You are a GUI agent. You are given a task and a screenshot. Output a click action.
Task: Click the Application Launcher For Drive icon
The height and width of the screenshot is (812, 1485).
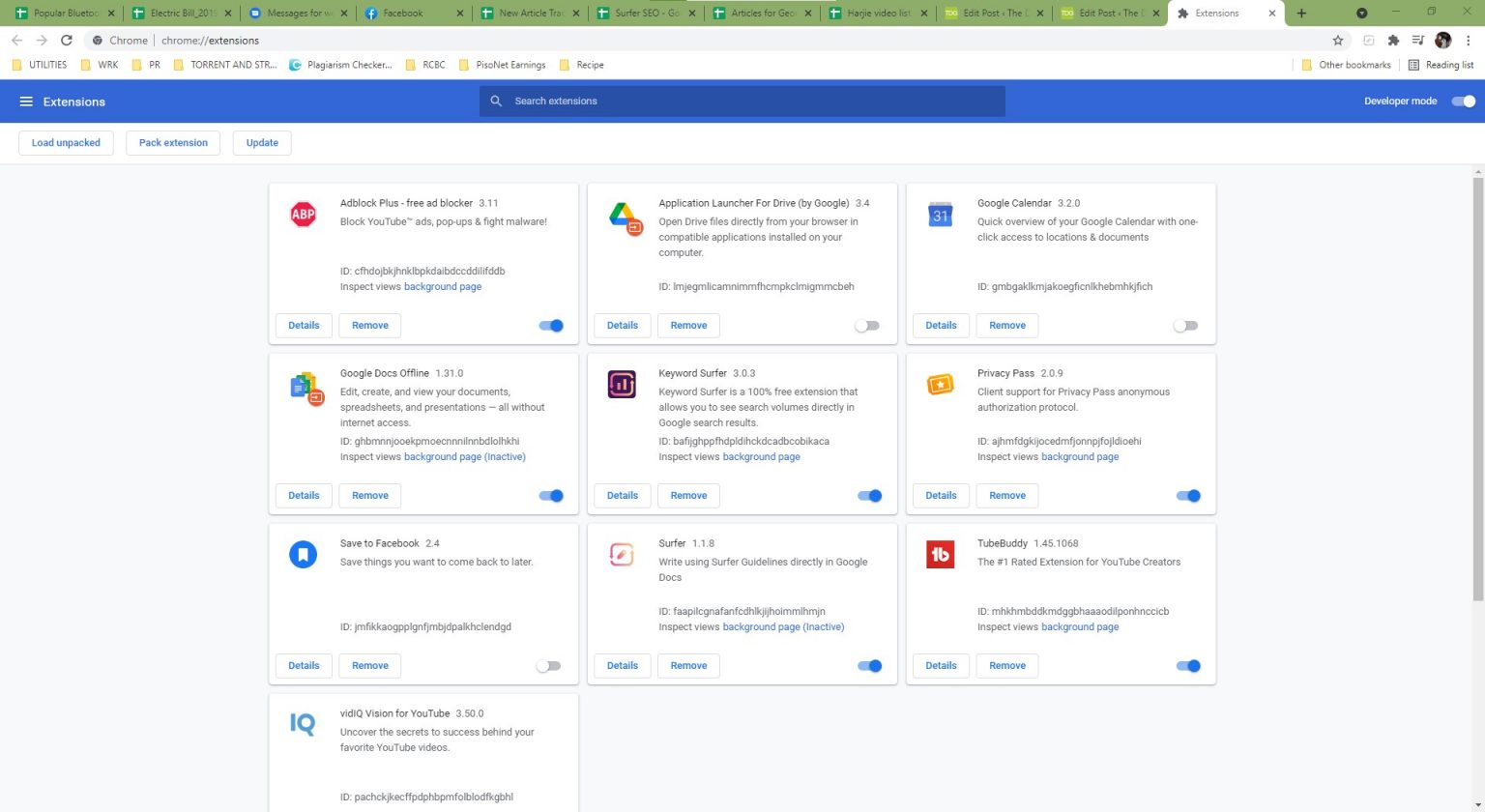(x=622, y=216)
